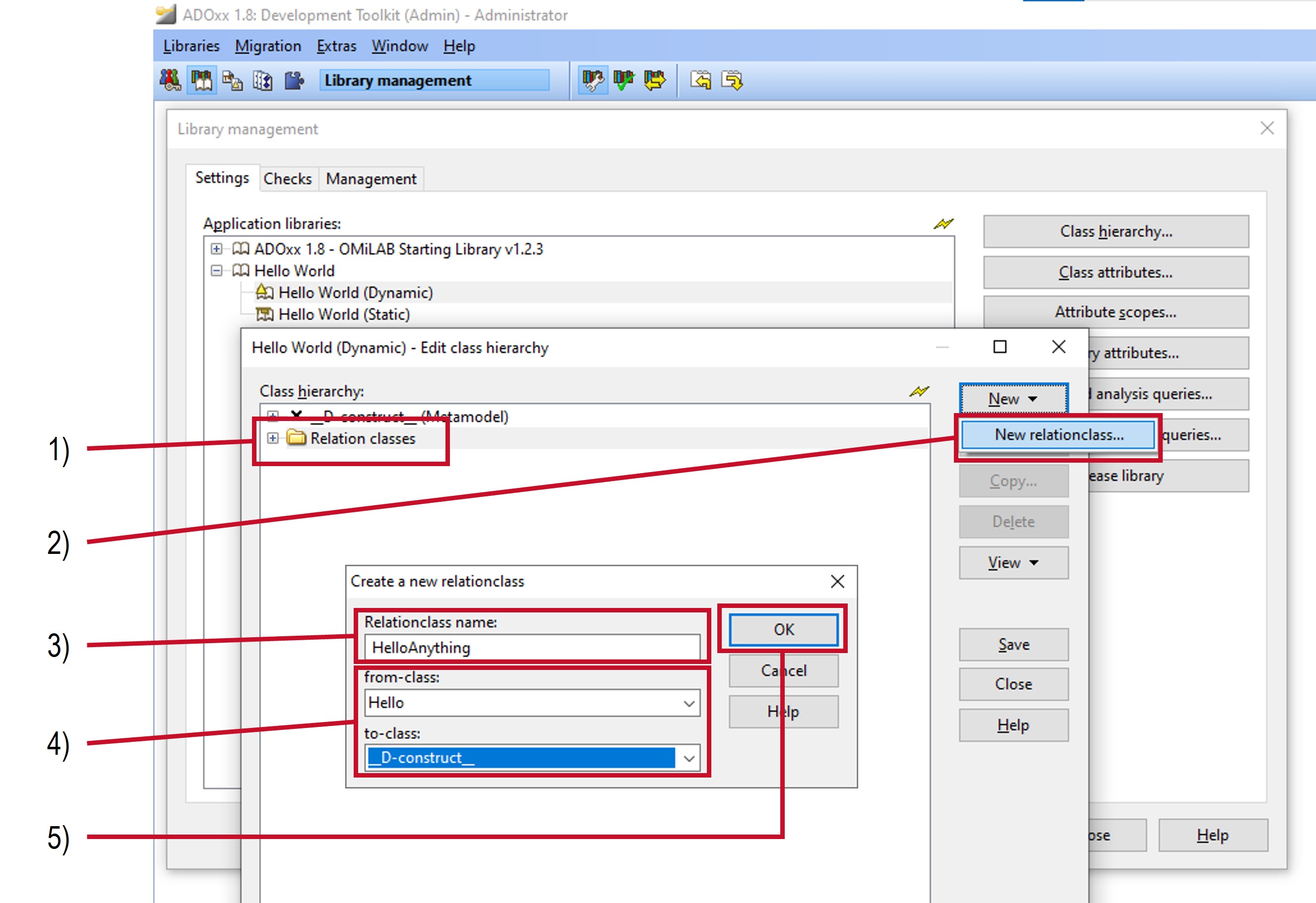
Task: Open the Libraries menu
Action: [191, 46]
